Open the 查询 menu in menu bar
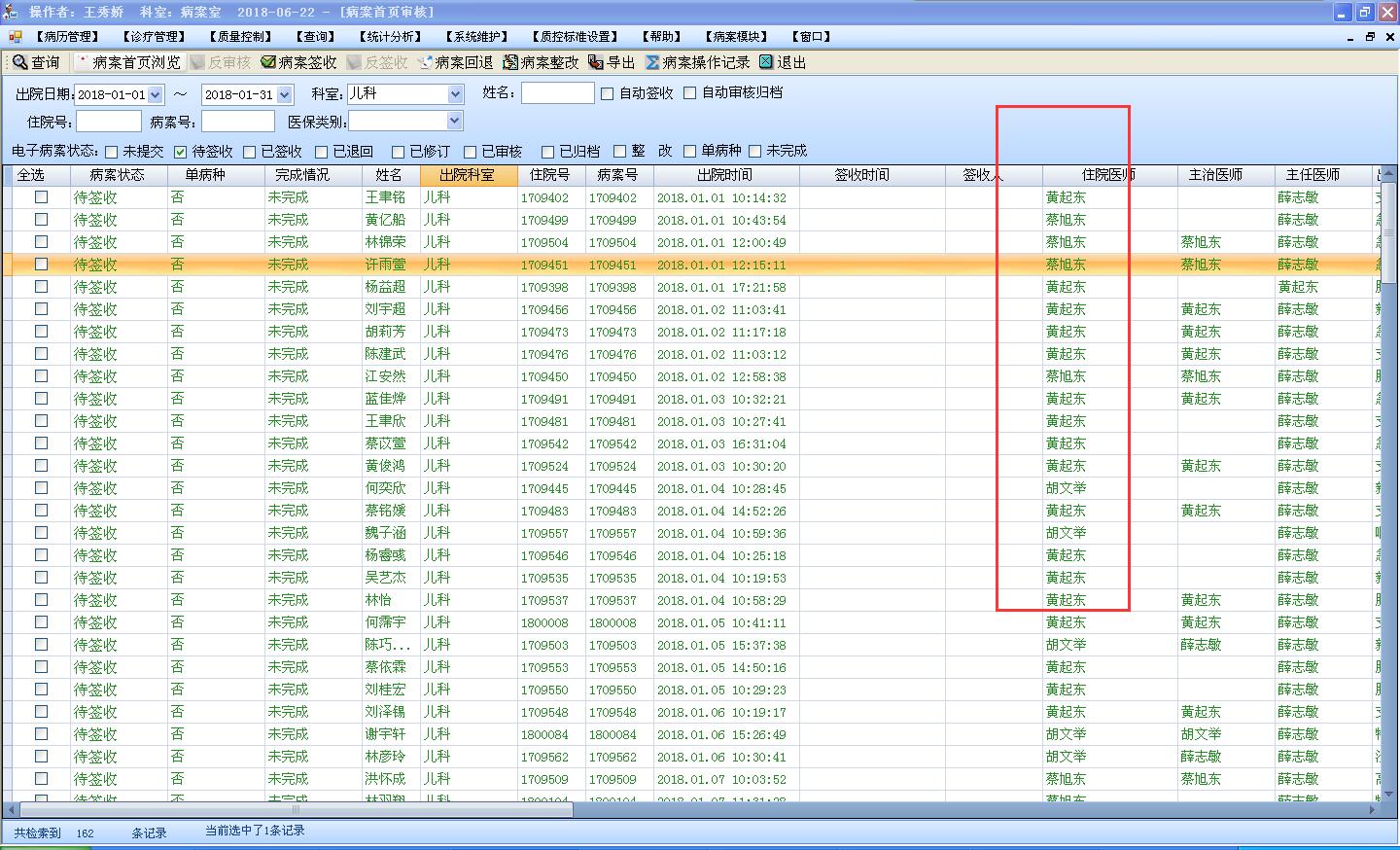 316,37
